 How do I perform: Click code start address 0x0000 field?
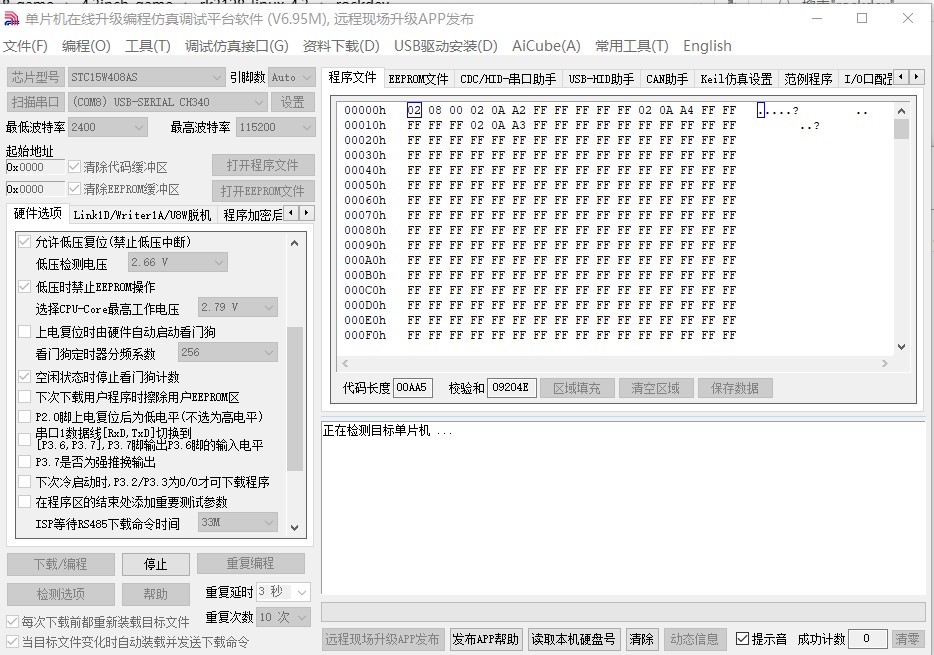pos(35,167)
